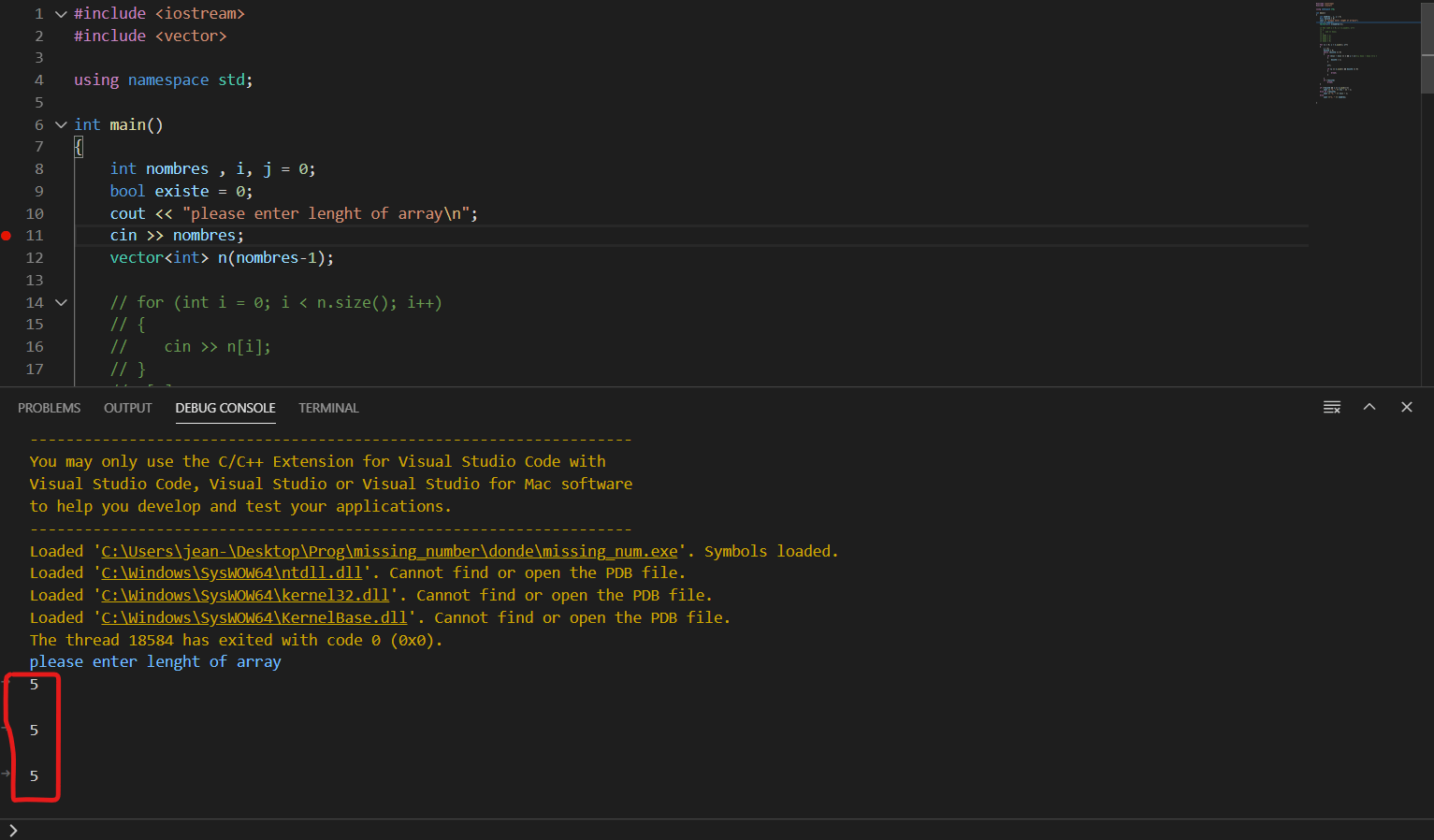Screen dimensions: 1434x840
Task: Open the KernelBase.dll path link
Action: [253, 617]
